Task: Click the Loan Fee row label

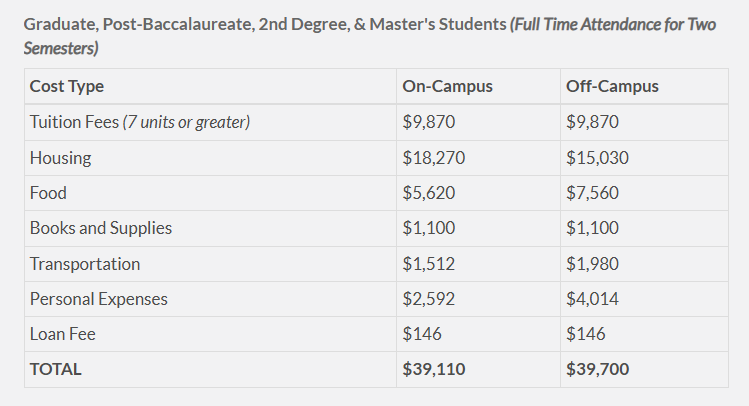Action: (x=63, y=334)
